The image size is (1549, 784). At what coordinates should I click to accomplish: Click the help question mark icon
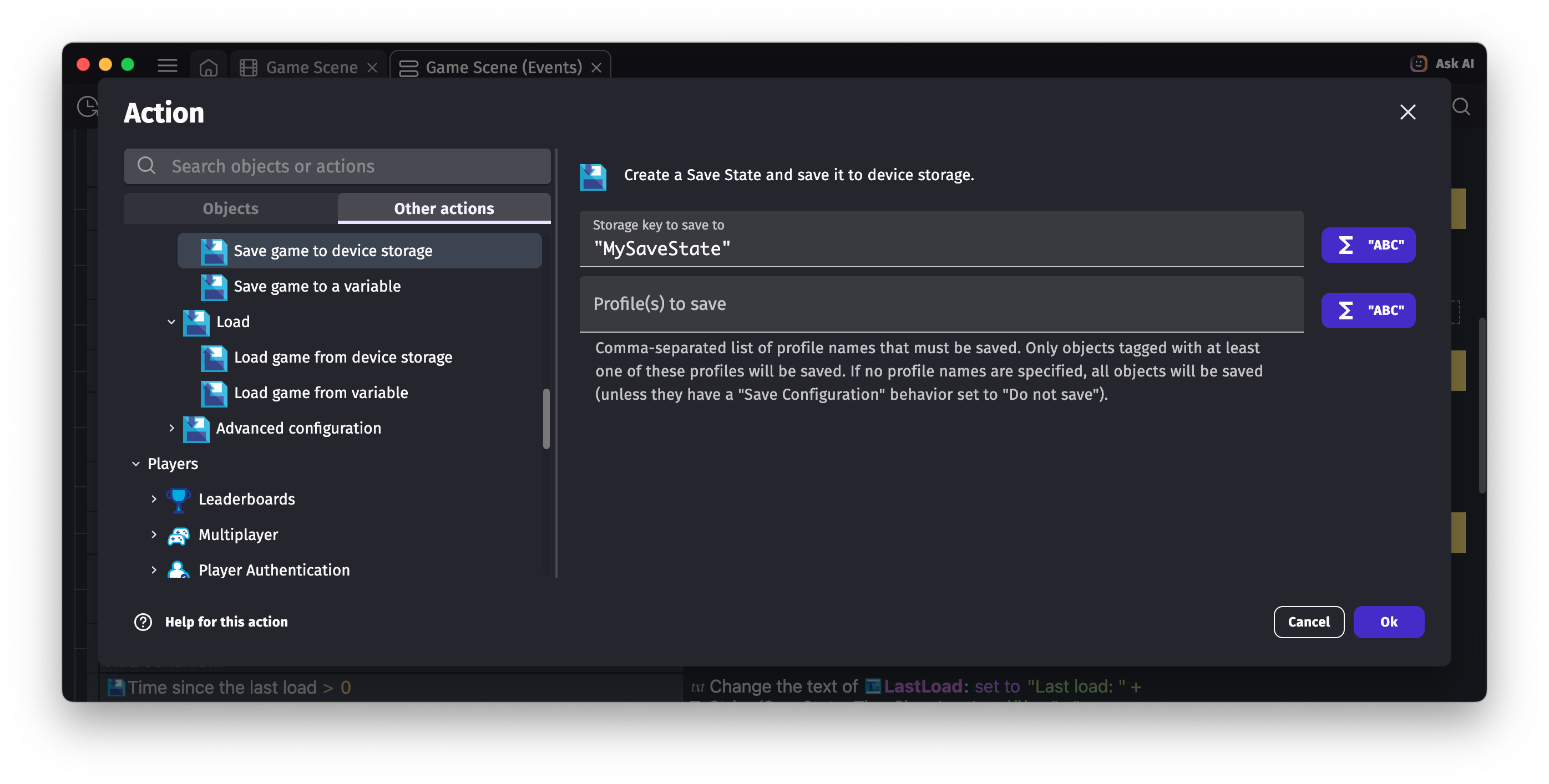(143, 622)
